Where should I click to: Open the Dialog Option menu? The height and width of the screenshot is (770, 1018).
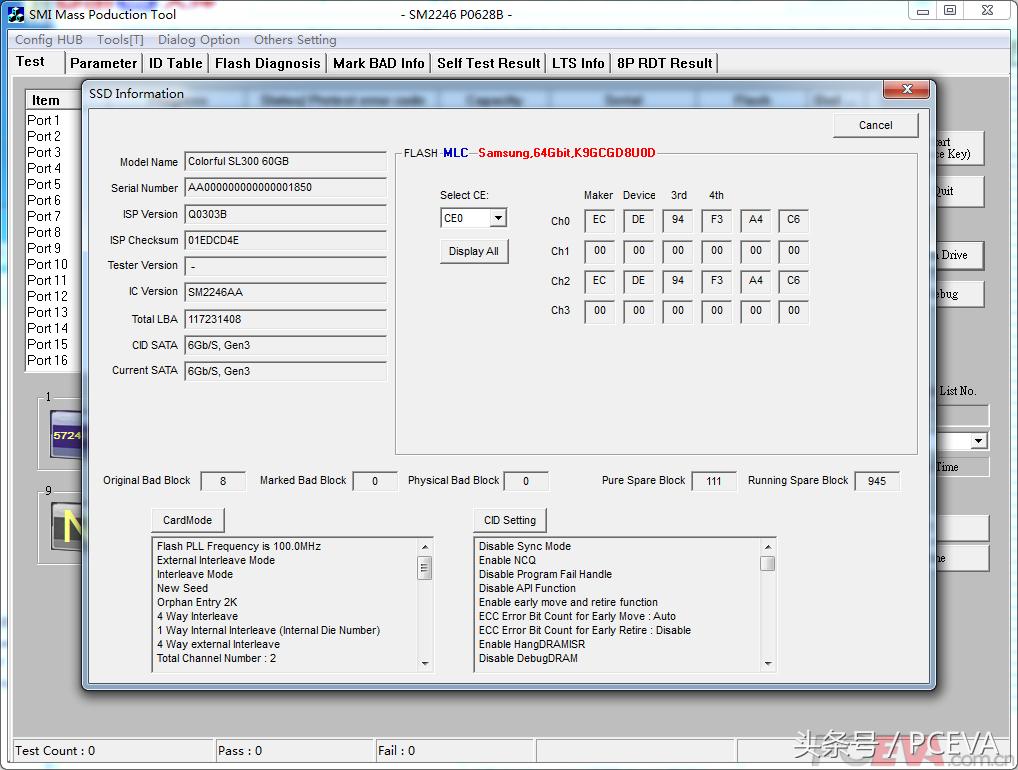198,40
